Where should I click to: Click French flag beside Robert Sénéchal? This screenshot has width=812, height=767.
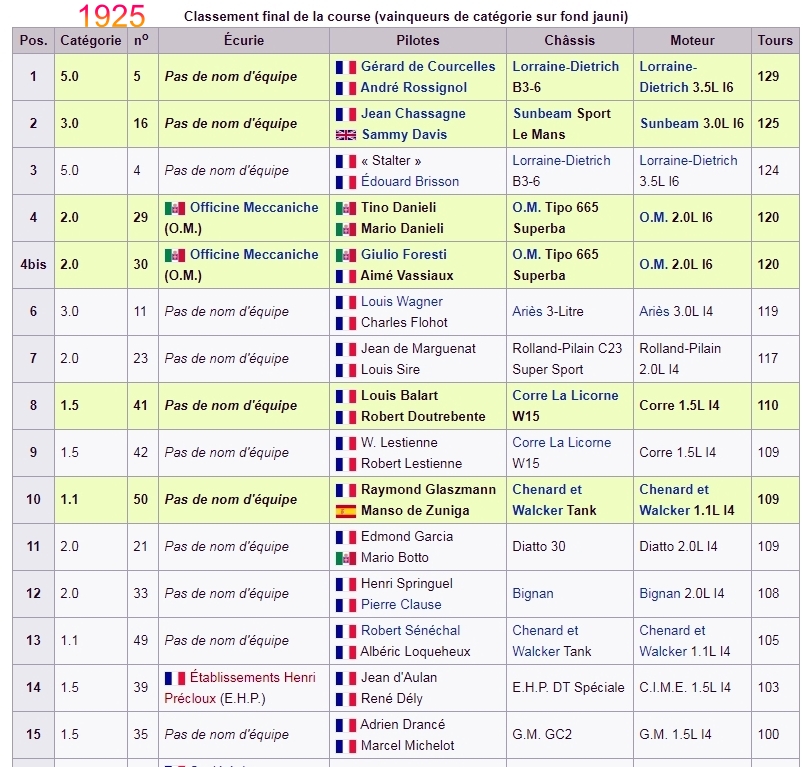[x=345, y=631]
